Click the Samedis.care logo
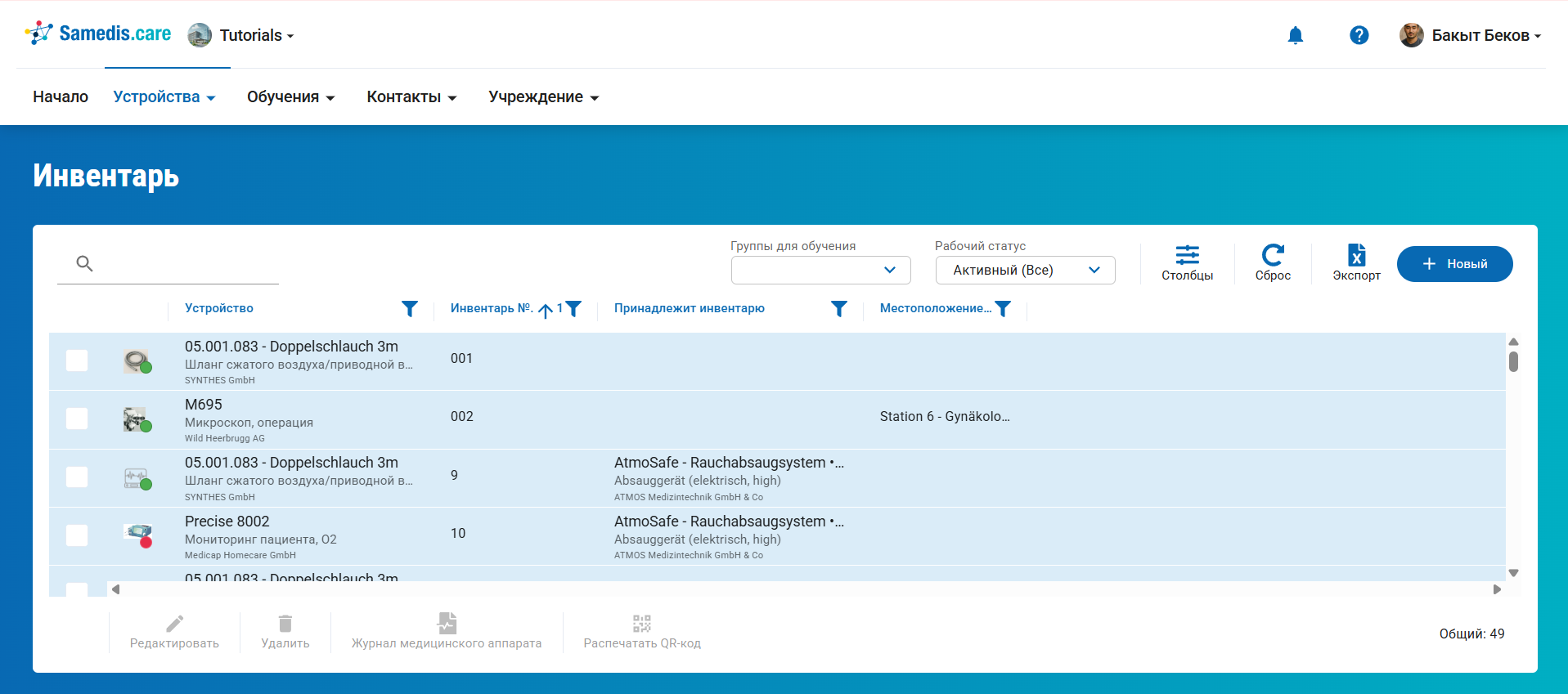Screen dimensions: 1568x694 pyautogui.click(x=98, y=34)
